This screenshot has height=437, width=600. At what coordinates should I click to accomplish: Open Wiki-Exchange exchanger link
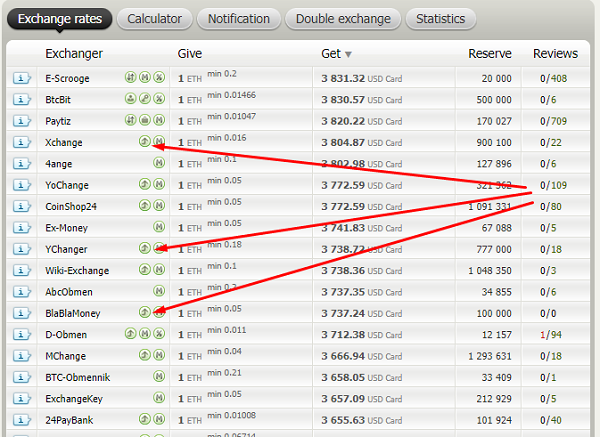[x=77, y=271]
